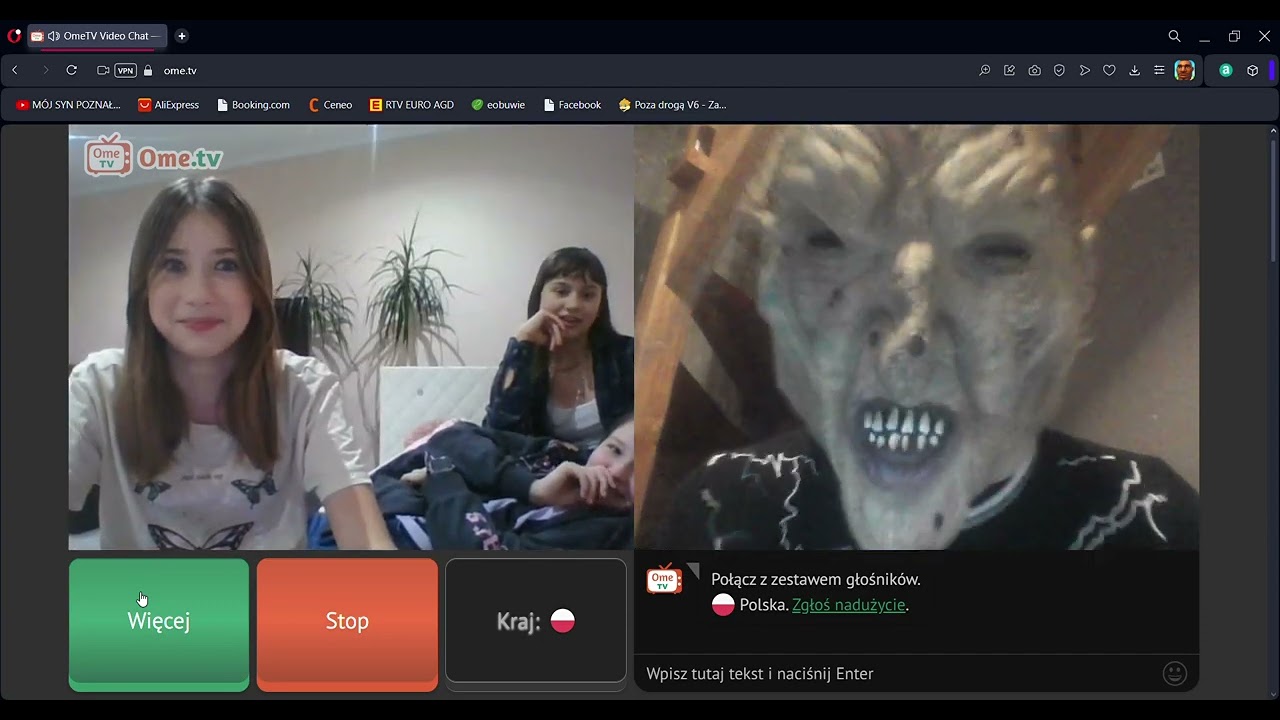The width and height of the screenshot is (1280, 720).
Task: Click the send flow arrow icon
Action: point(1085,71)
